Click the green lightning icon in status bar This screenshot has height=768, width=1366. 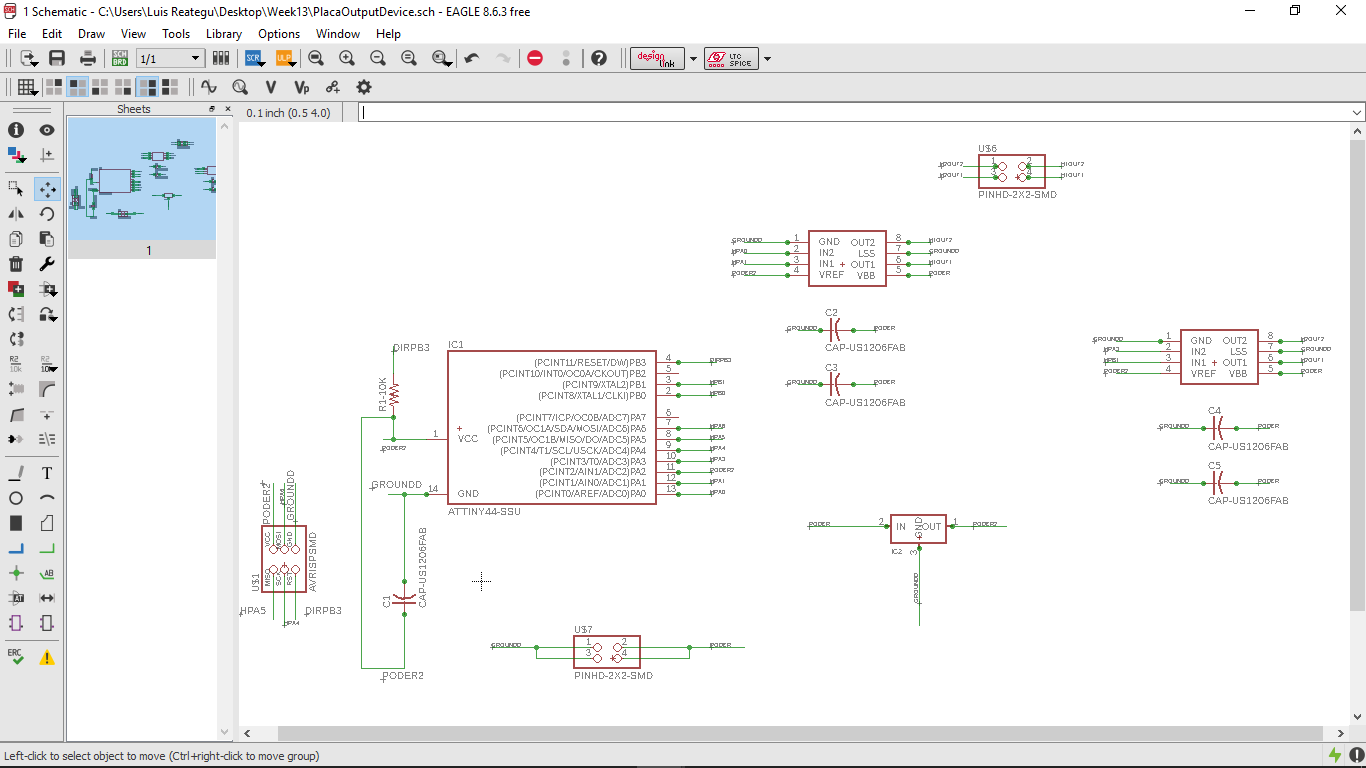pyautogui.click(x=1335, y=756)
